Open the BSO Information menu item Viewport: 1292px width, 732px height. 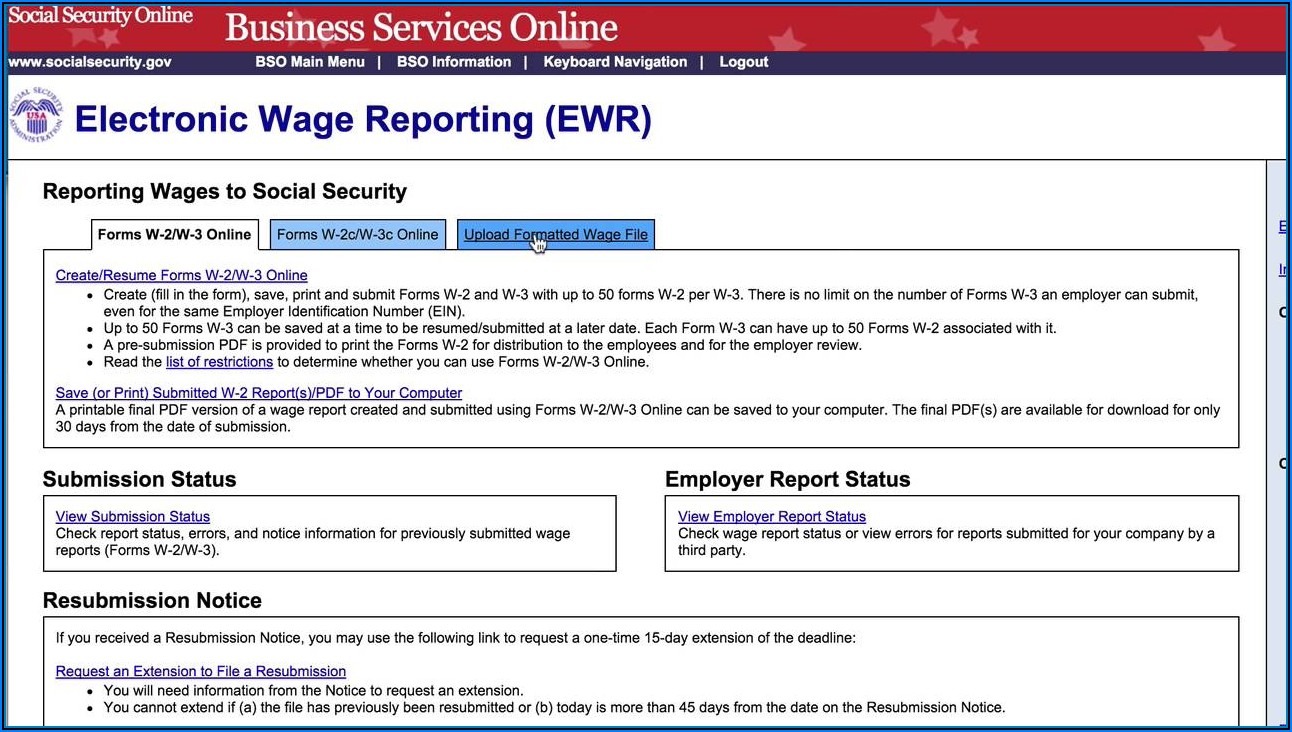coord(454,62)
